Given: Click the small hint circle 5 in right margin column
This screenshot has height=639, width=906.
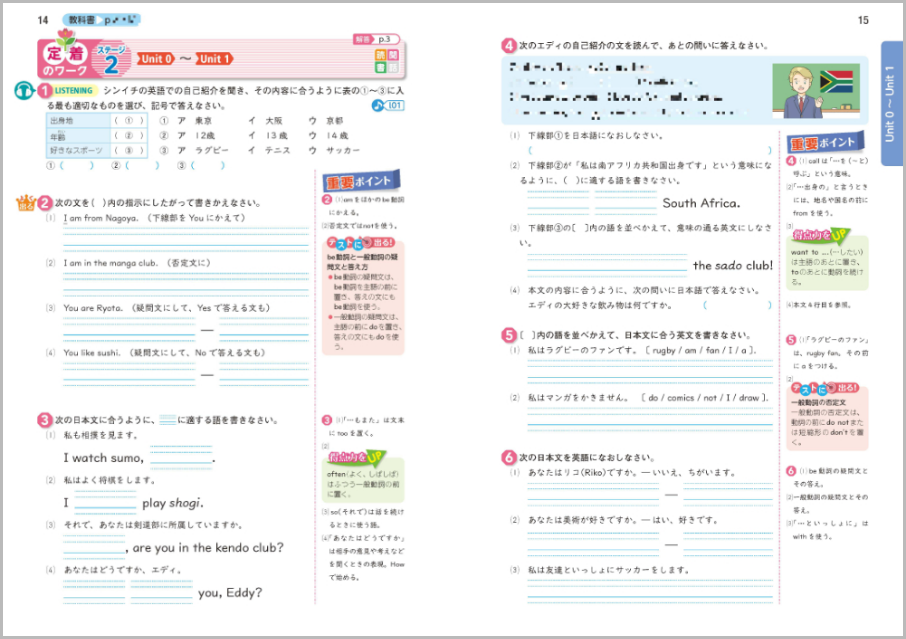Looking at the screenshot, I should tap(791, 340).
